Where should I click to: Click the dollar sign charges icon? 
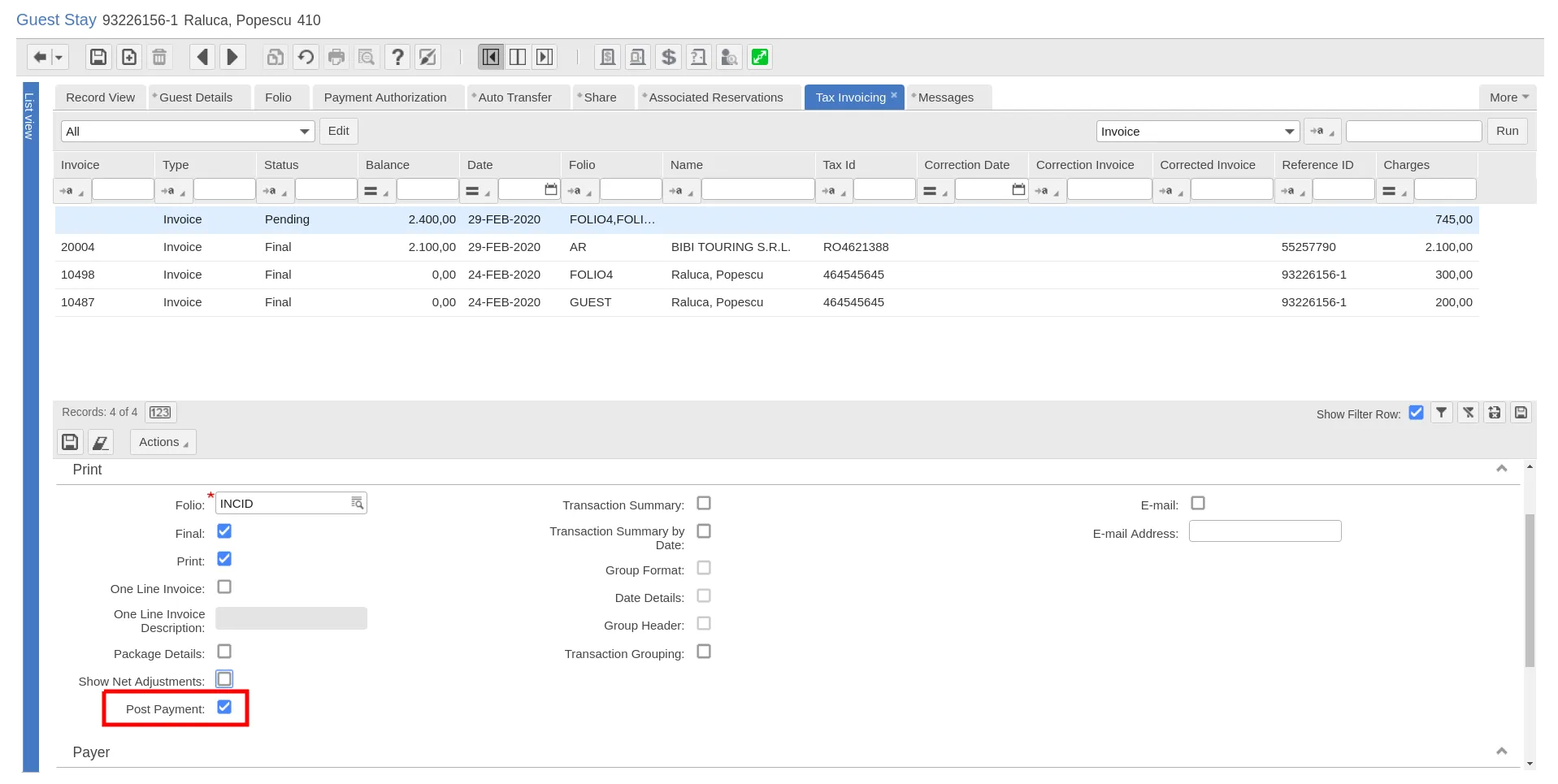669,57
